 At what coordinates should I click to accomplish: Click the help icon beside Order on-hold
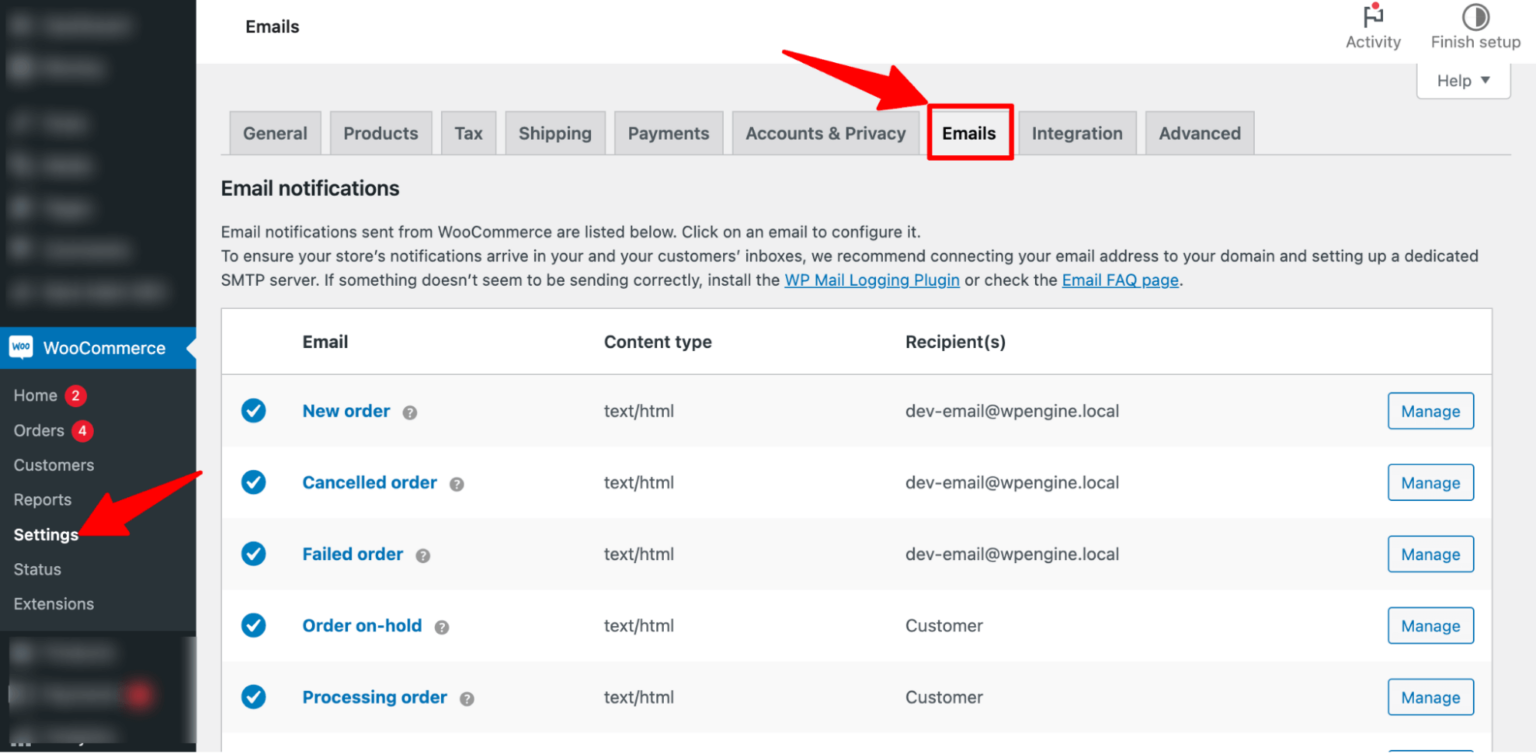[441, 627]
